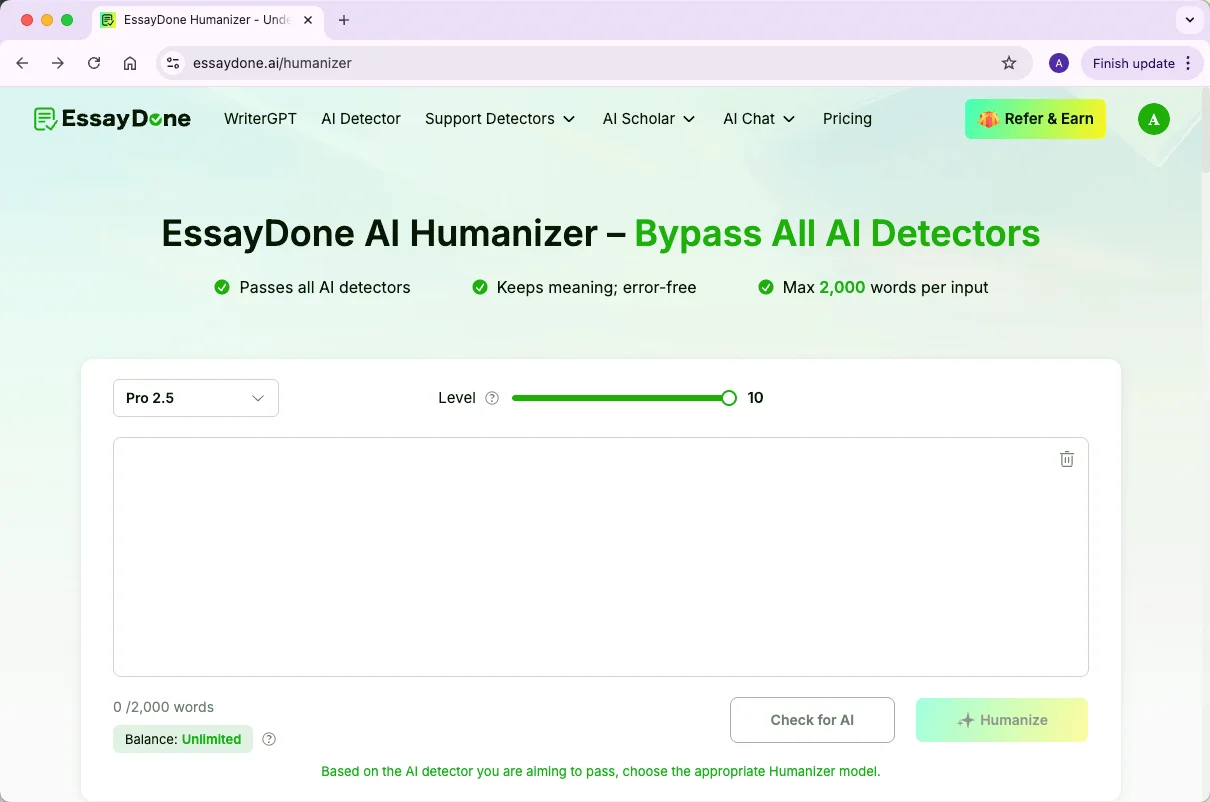Viewport: 1210px width, 802px height.
Task: Click the Passes all AI detectors checkmark
Action: point(222,287)
